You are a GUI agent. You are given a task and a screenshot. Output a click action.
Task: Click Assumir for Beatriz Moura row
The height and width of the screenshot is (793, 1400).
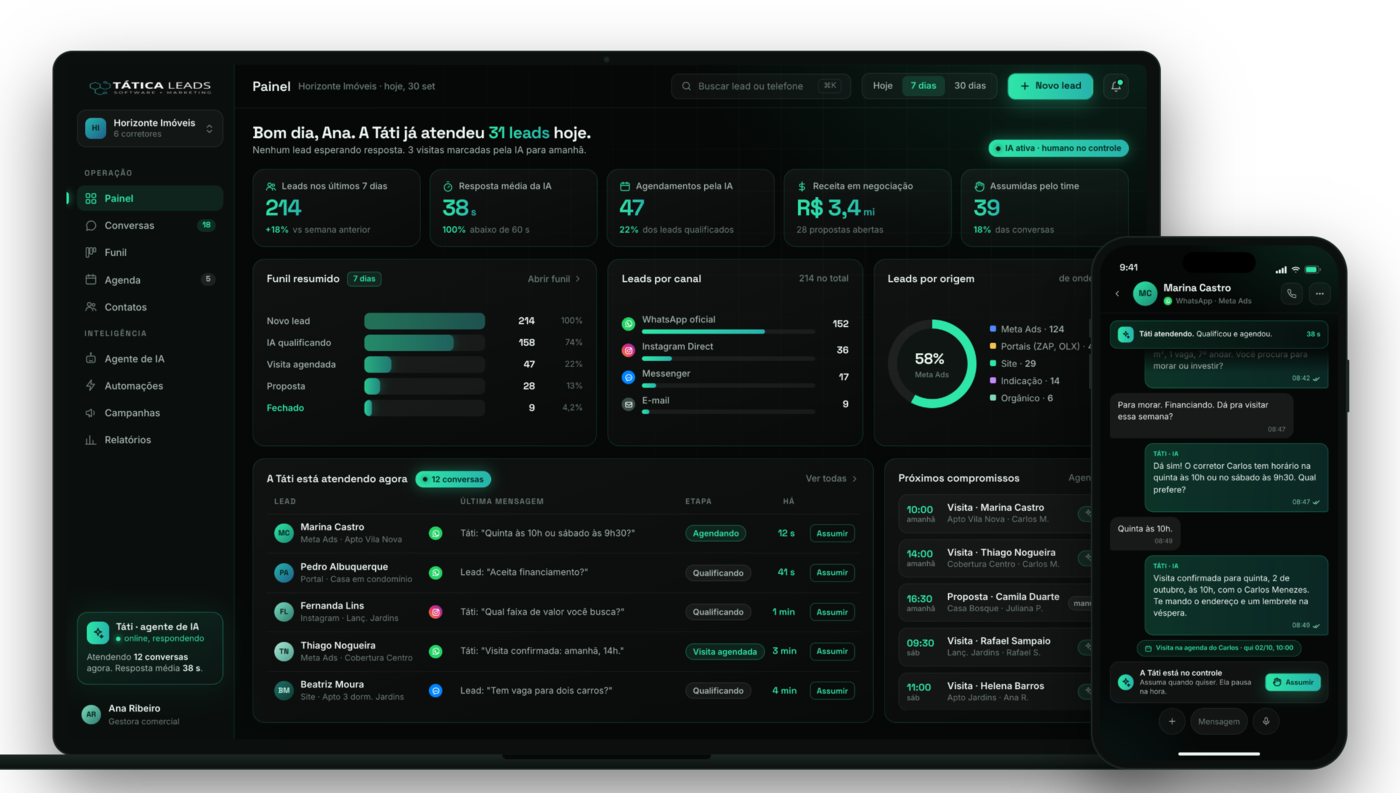pos(832,691)
